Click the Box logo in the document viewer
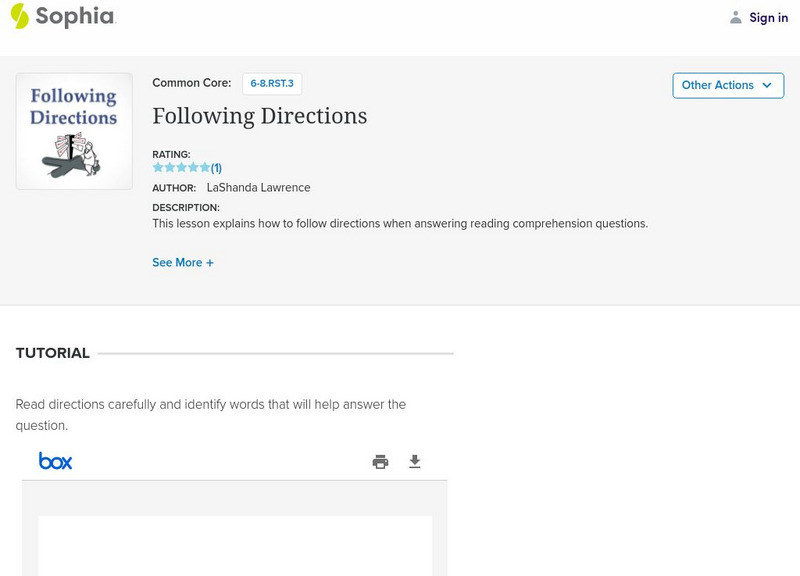Image resolution: width=800 pixels, height=576 pixels. coord(55,461)
